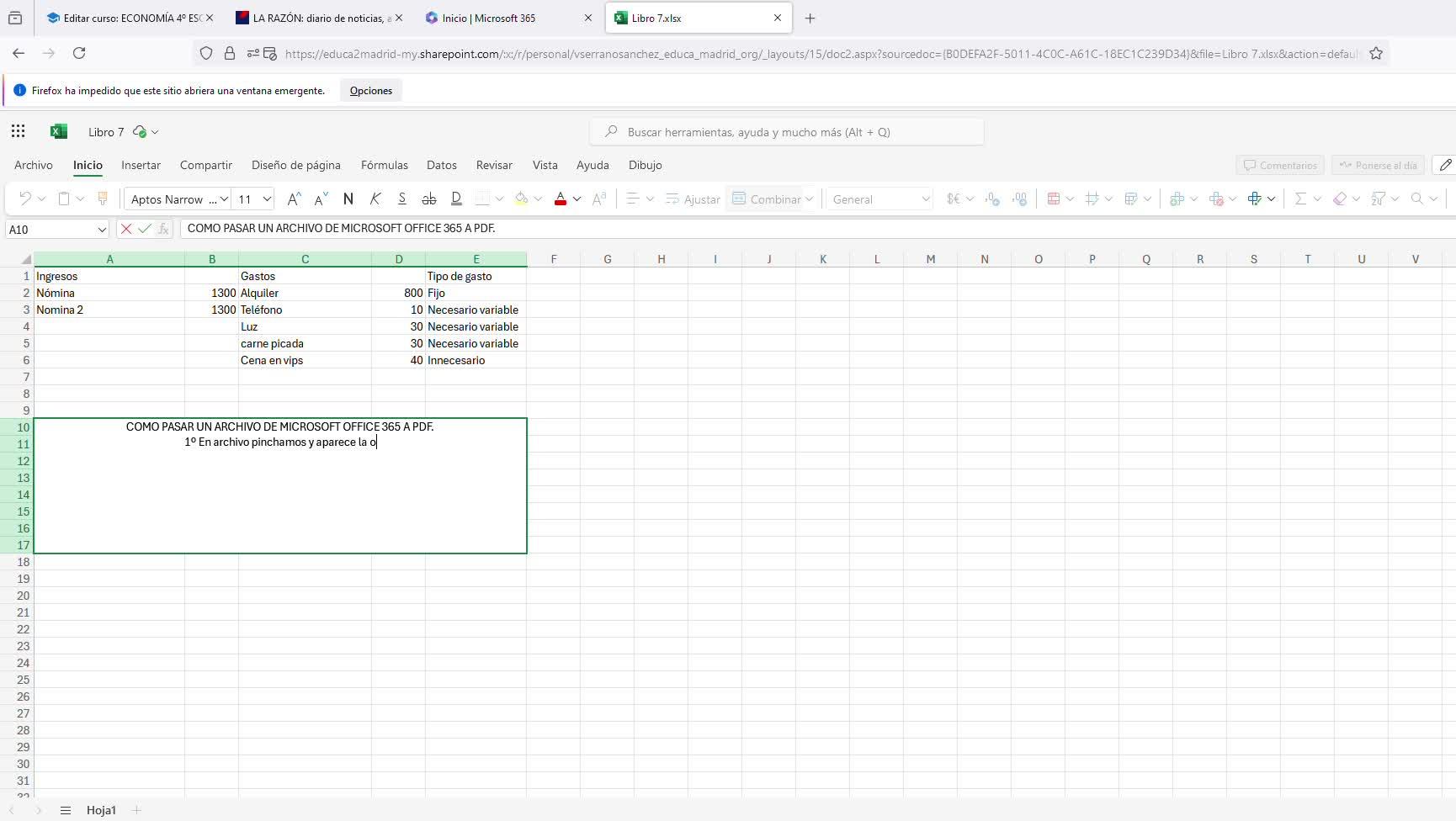
Task: Cancel the cell entry with the red X
Action: point(126,229)
